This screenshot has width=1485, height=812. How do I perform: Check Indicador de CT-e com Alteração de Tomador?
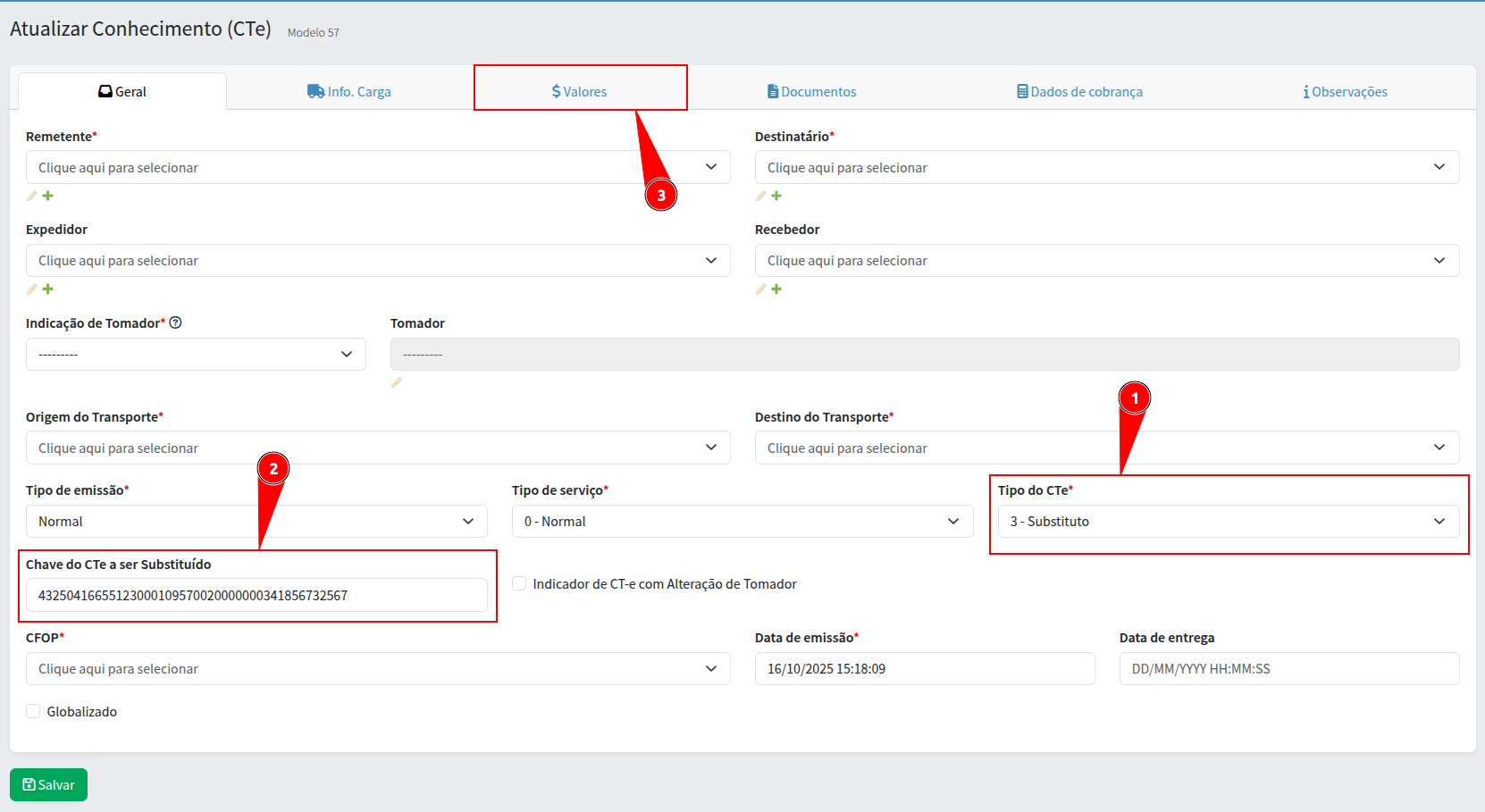point(519,583)
